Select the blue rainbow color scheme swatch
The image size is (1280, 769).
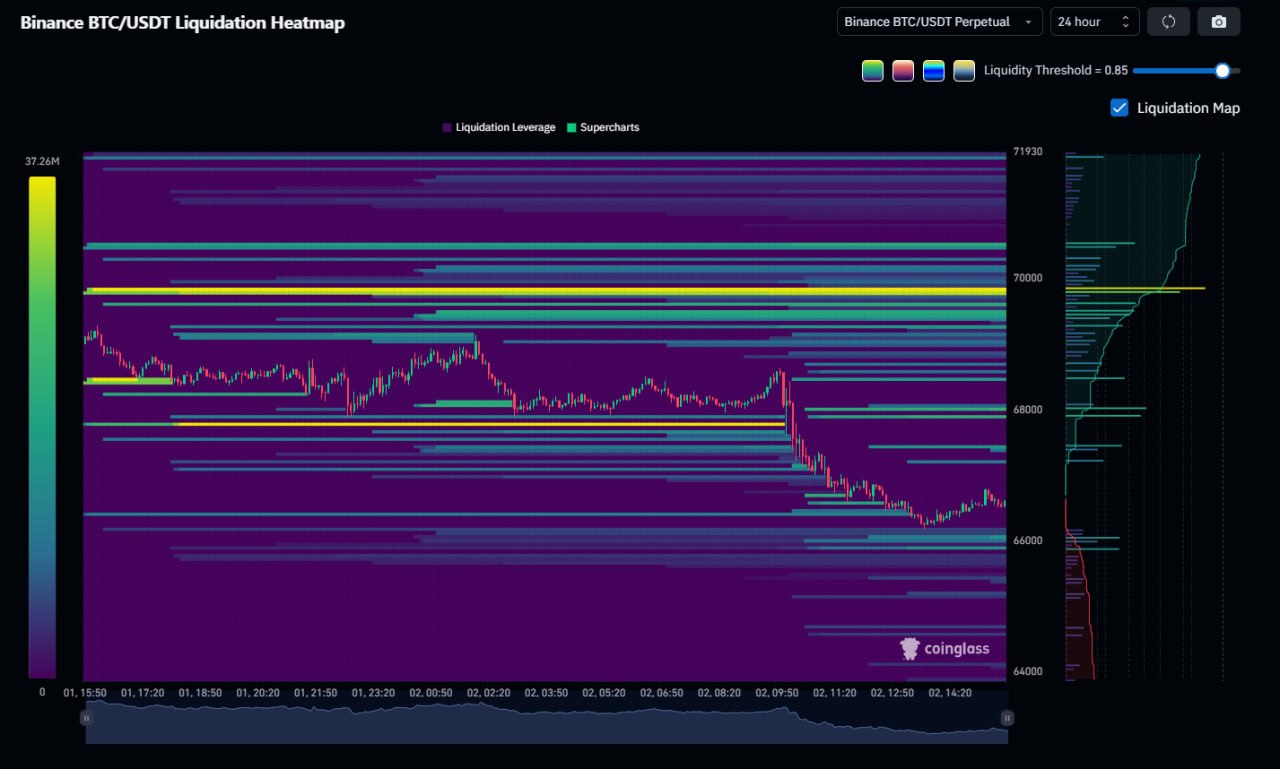click(x=933, y=71)
